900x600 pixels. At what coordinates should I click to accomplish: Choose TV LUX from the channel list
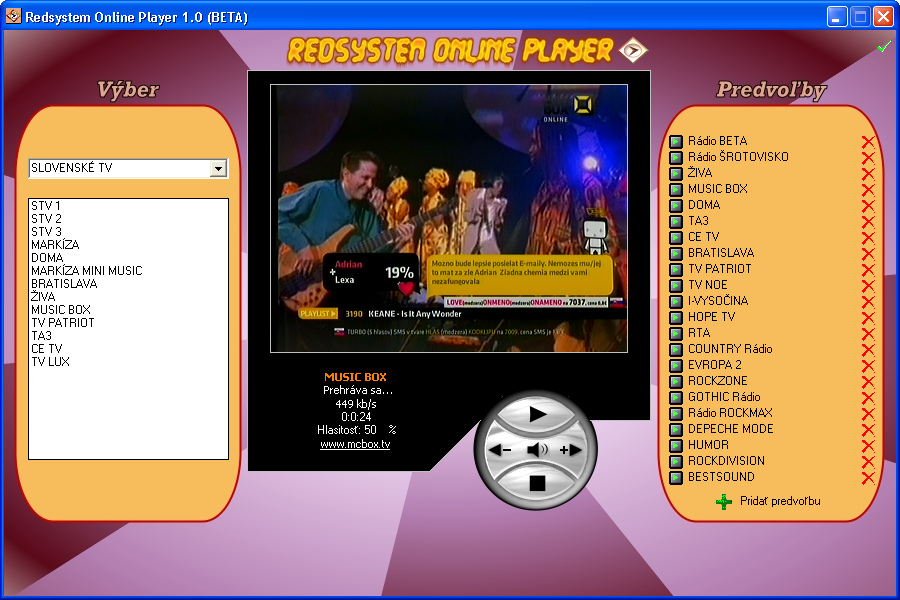pos(51,362)
